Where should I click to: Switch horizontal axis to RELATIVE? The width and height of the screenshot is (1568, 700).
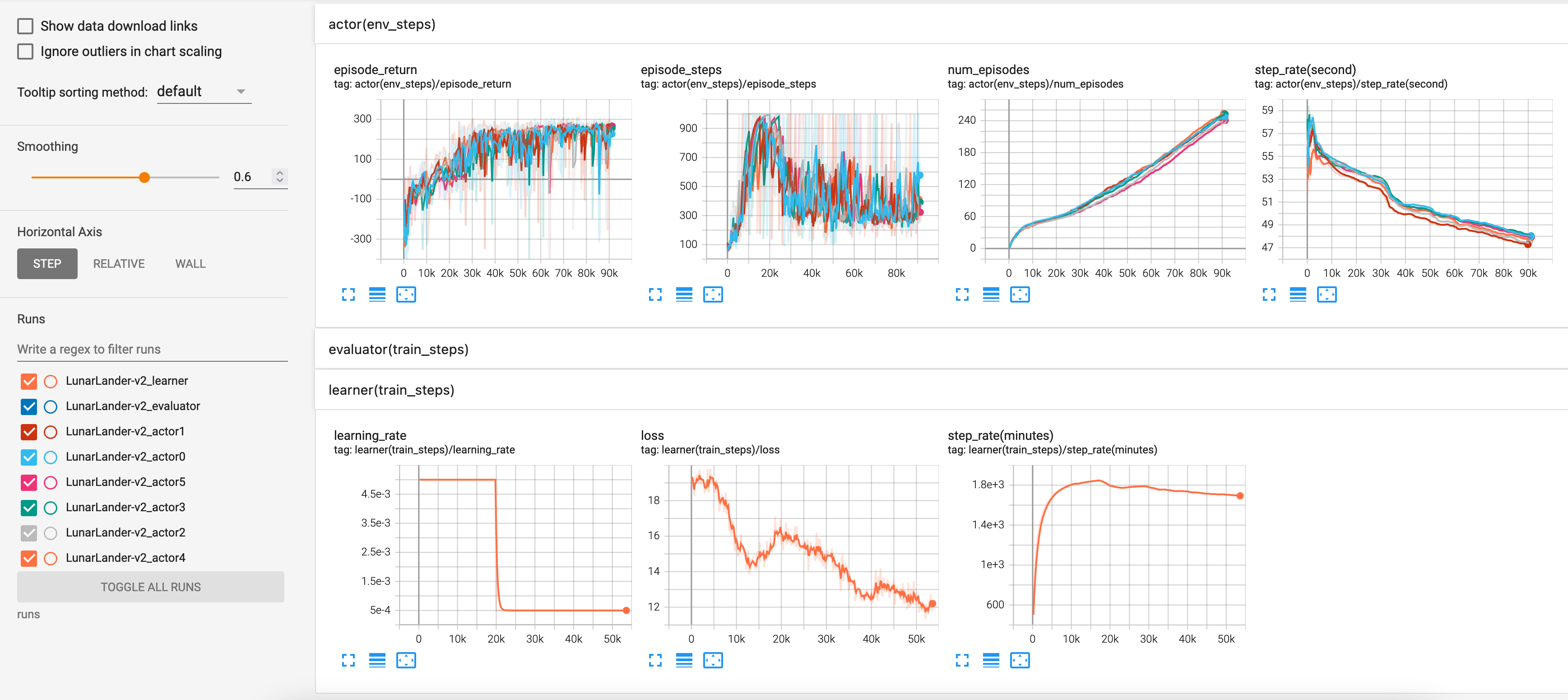click(x=119, y=264)
